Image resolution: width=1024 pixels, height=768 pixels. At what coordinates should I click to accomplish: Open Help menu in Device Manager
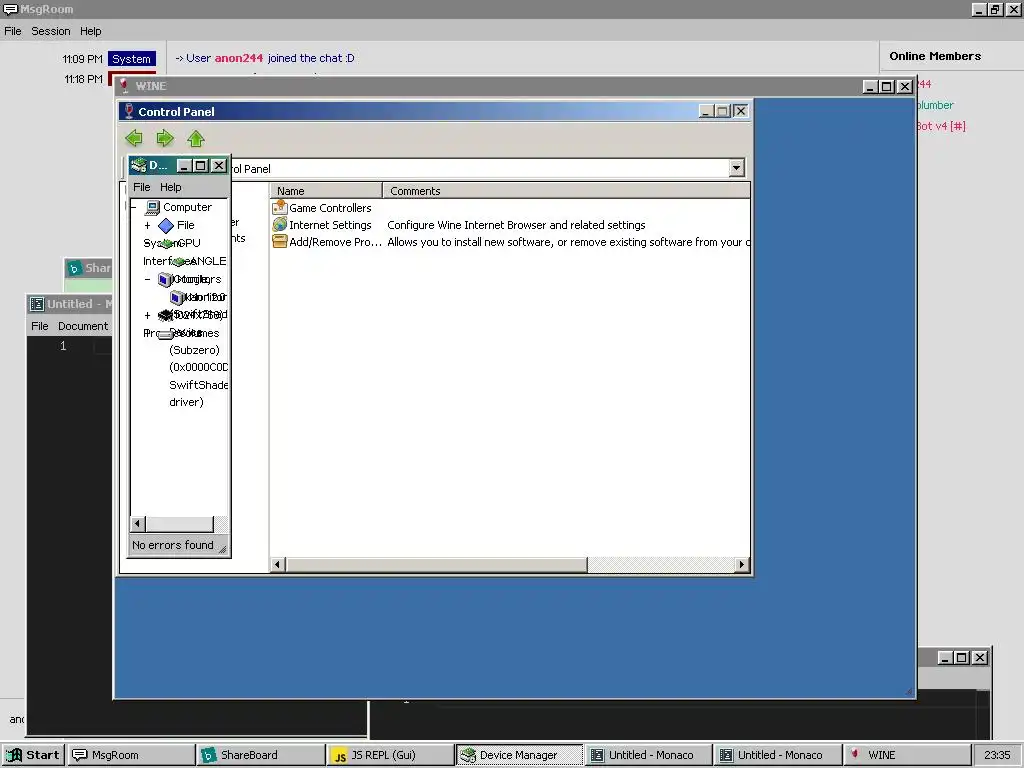coord(170,187)
